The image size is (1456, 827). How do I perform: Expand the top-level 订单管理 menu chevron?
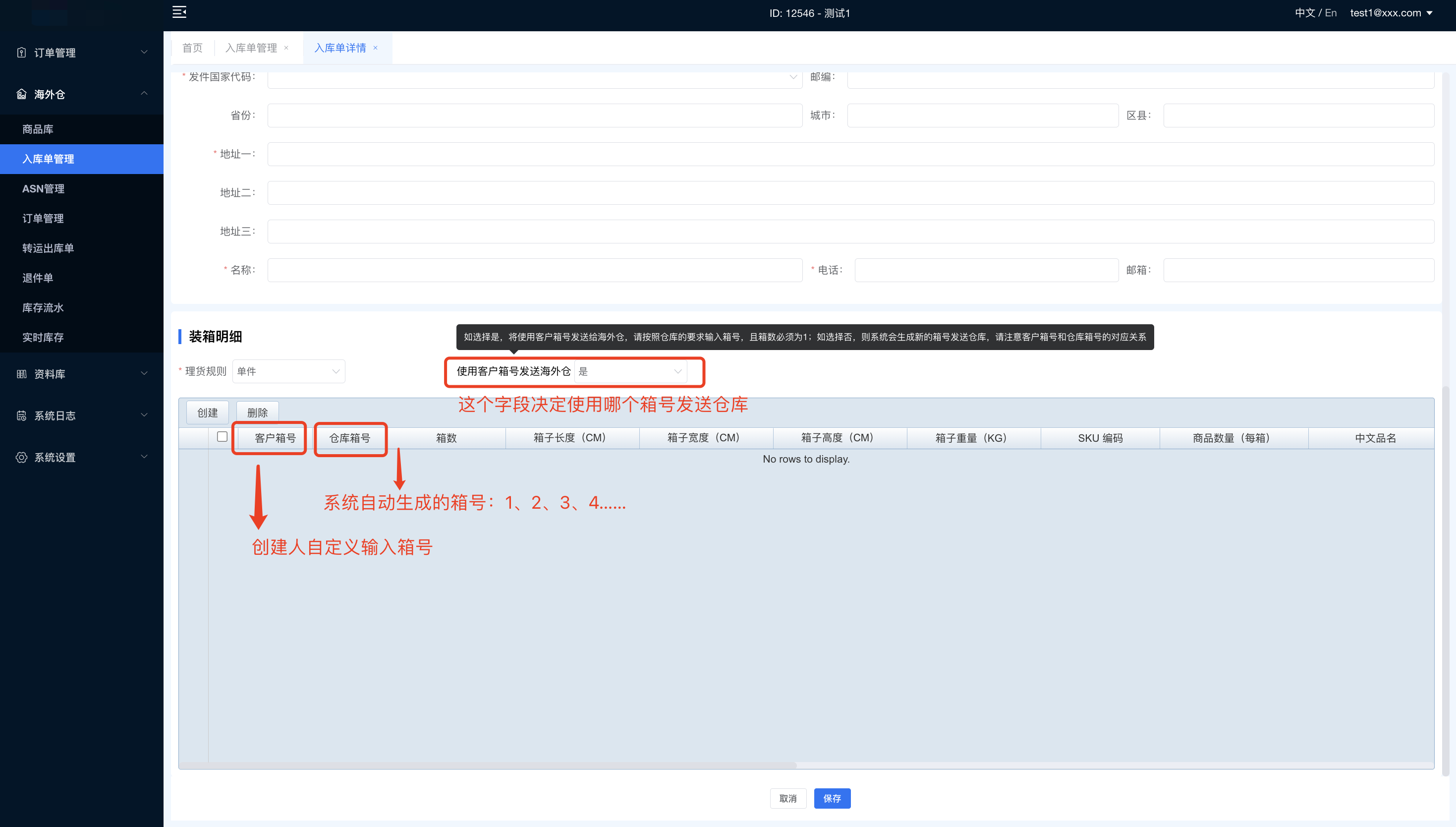[x=144, y=52]
